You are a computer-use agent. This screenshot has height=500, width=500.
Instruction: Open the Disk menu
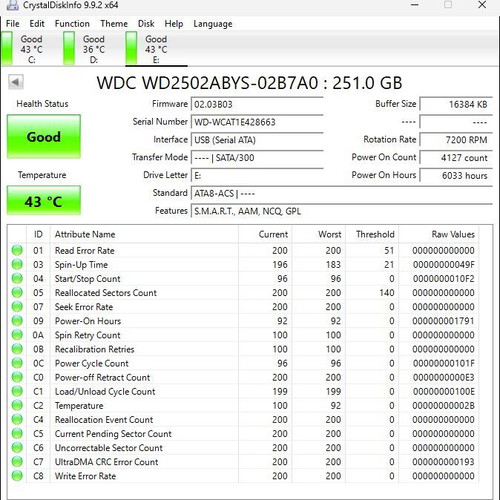pos(146,24)
